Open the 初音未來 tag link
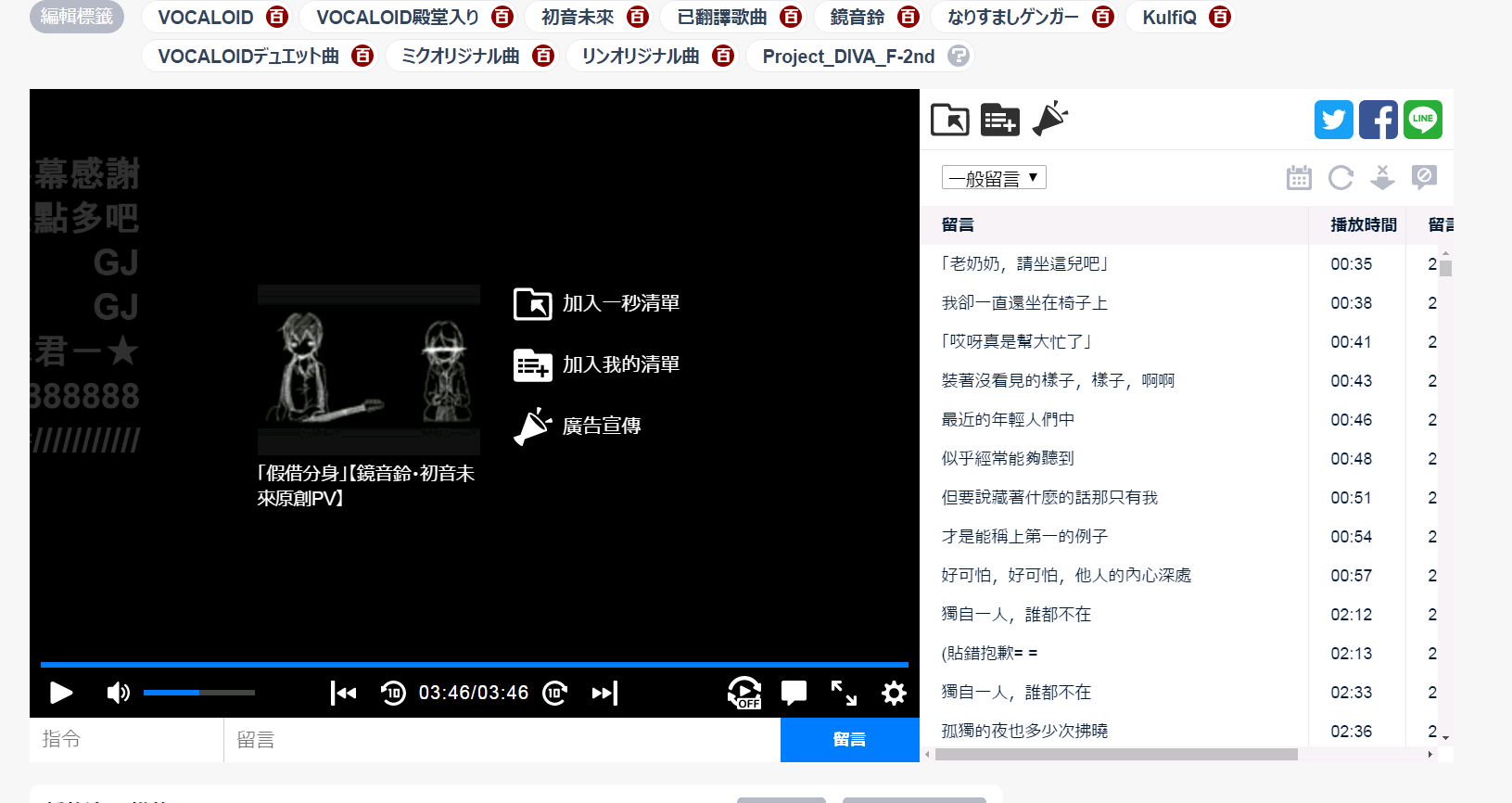 point(578,18)
